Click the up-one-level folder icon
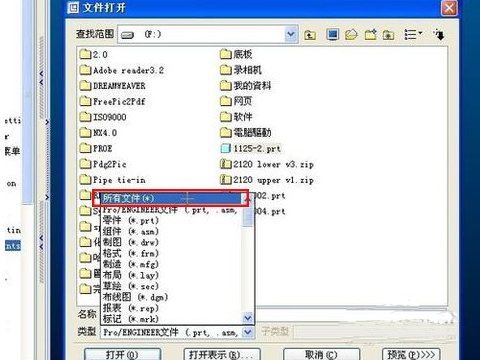This screenshot has height=360, width=480. coord(310,34)
